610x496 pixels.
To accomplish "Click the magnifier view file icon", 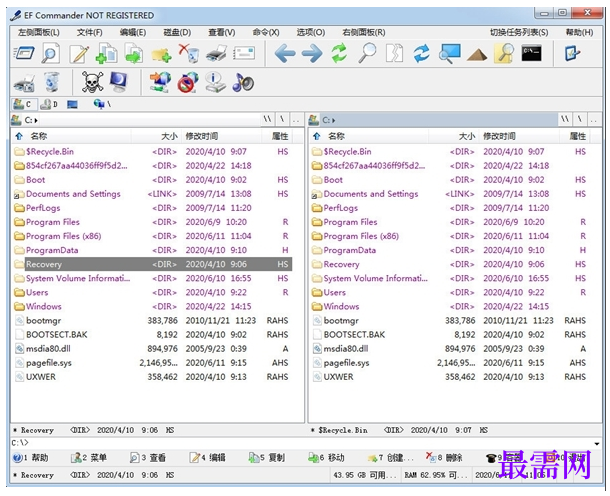I will pos(51,53).
